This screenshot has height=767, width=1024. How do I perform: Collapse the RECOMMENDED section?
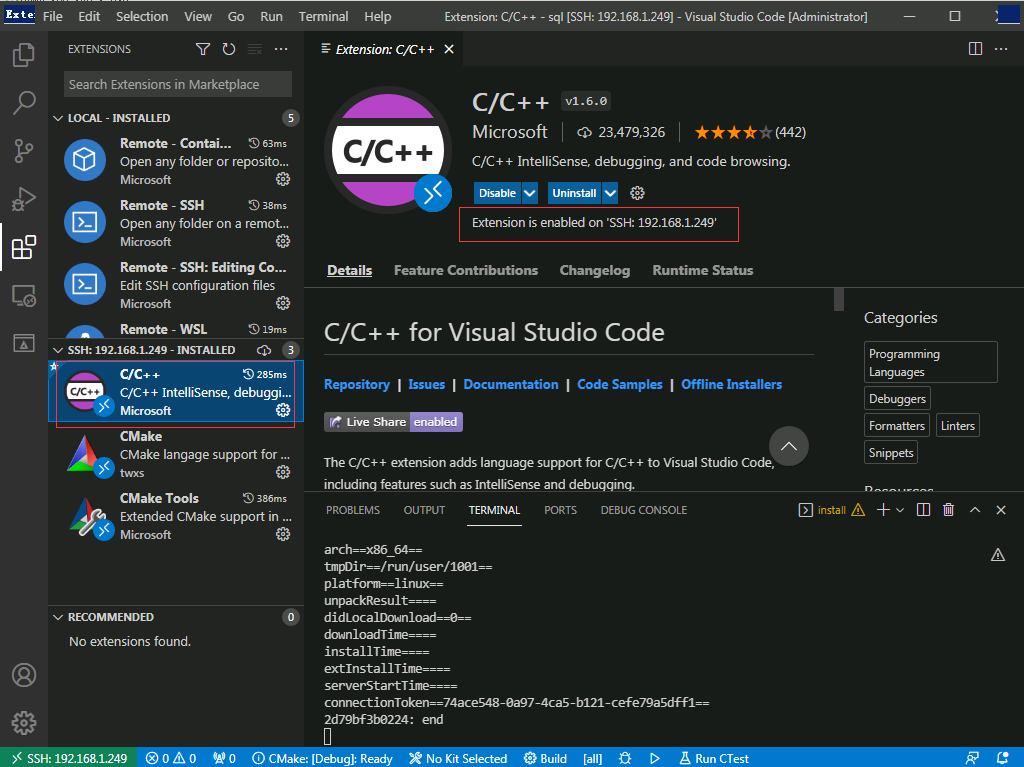tap(58, 617)
